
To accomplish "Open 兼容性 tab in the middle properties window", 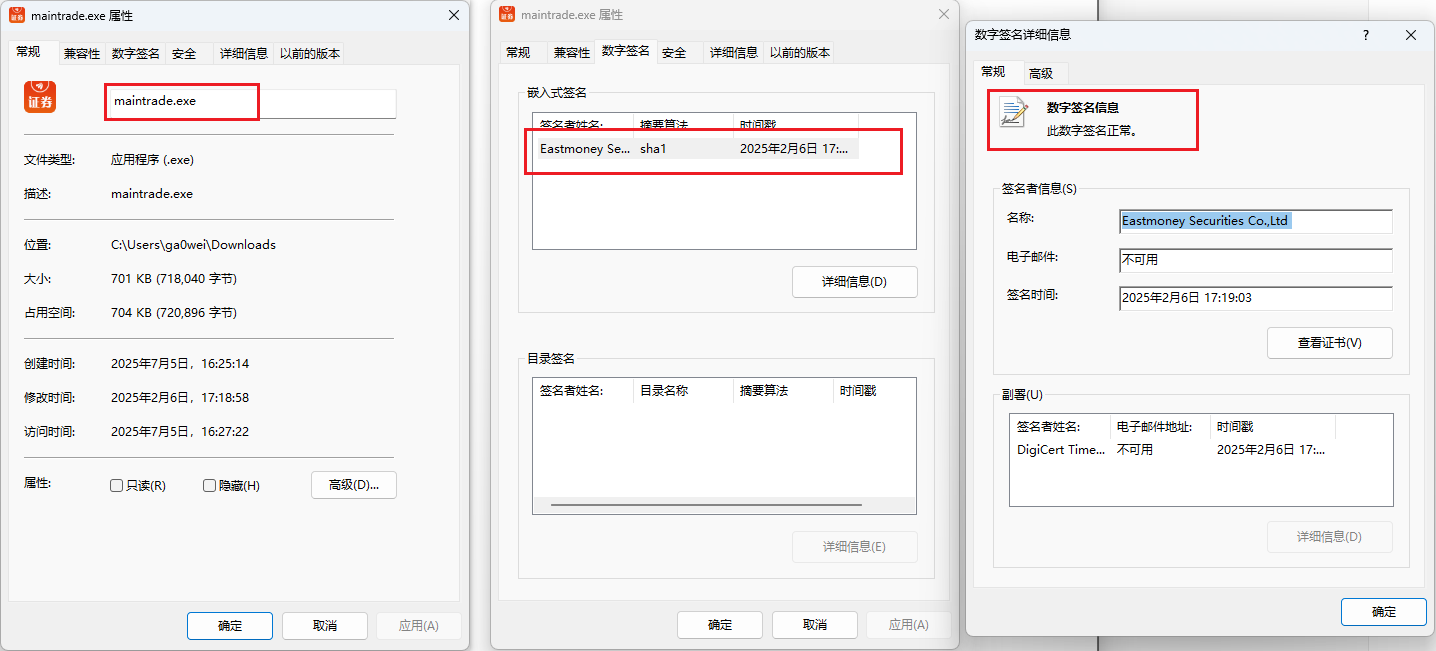I will pos(572,53).
